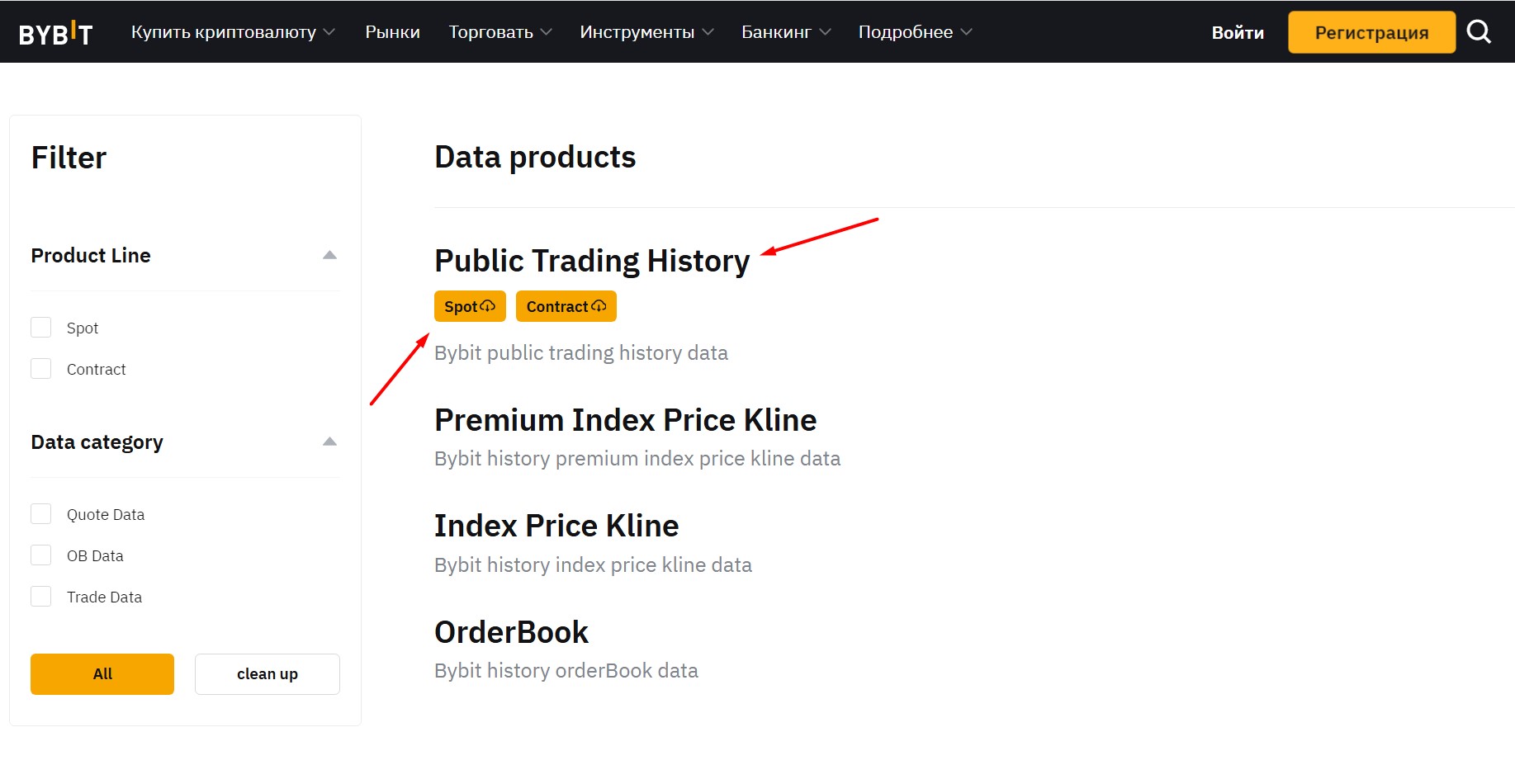The image size is (1515, 784).
Task: Select the Trade Data checkbox
Action: 41,597
